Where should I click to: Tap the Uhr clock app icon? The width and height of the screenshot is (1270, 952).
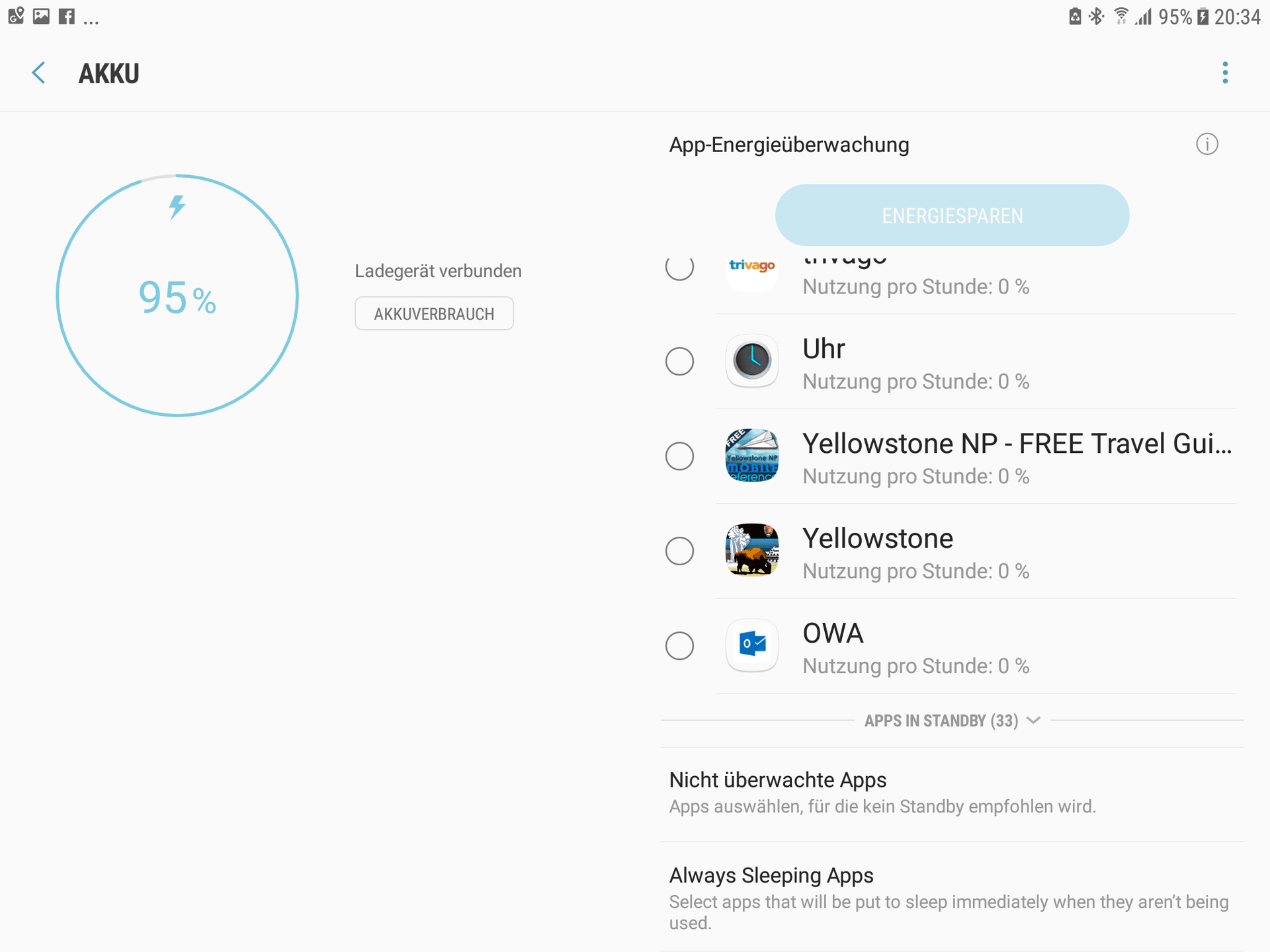(752, 361)
